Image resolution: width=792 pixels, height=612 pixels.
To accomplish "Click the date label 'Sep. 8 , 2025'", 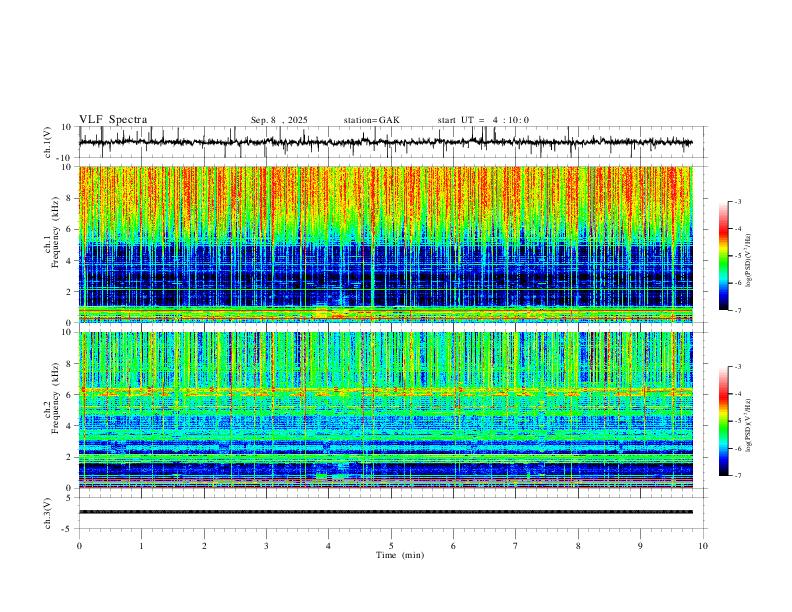I will [x=279, y=120].
